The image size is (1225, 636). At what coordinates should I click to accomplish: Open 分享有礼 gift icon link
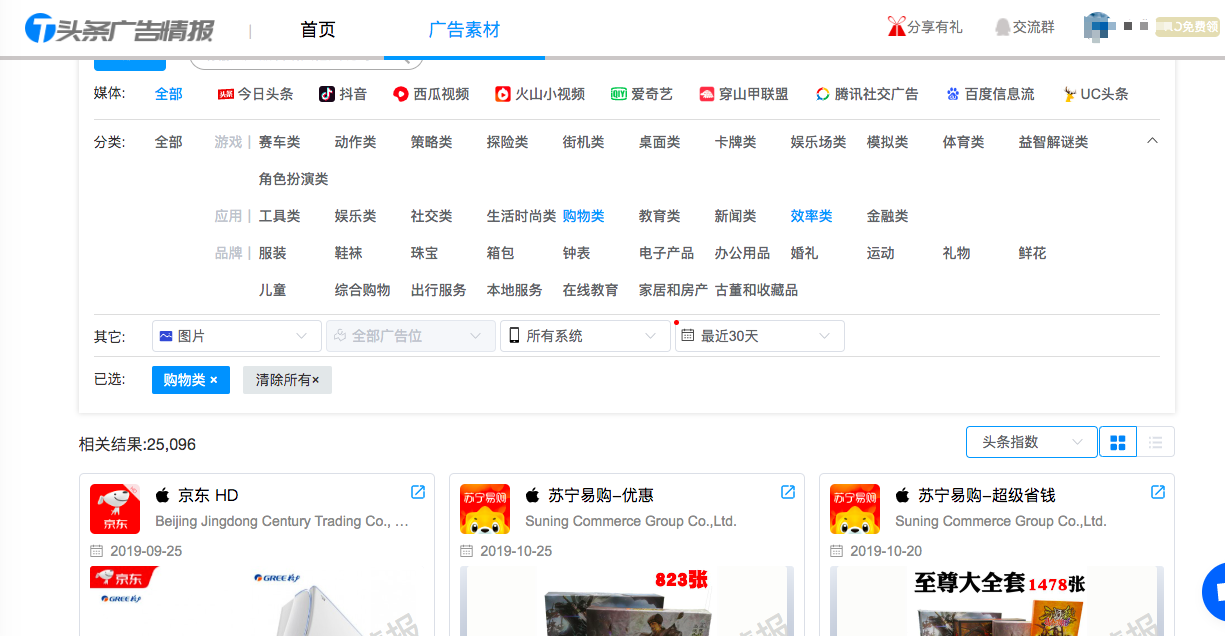[925, 27]
